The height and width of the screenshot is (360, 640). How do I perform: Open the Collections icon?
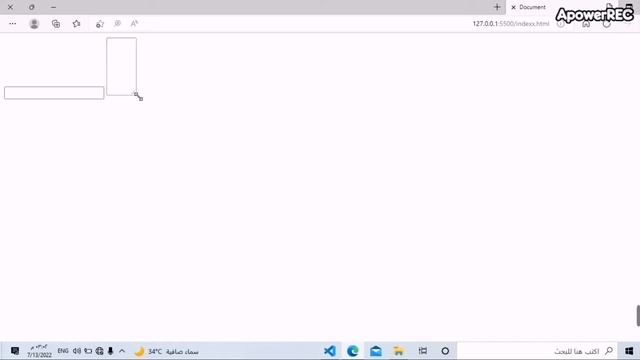(56, 24)
